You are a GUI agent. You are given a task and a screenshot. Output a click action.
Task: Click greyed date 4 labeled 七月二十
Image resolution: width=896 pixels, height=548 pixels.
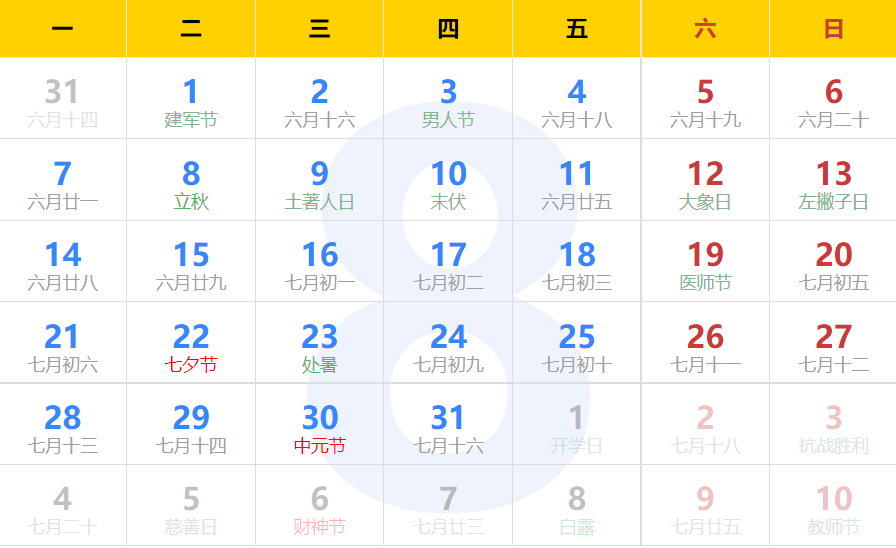click(63, 506)
